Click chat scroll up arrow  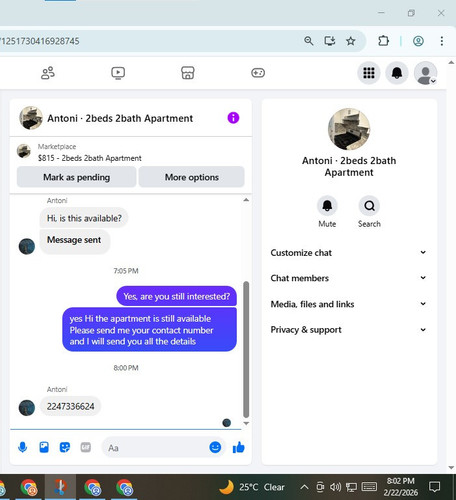(x=246, y=200)
